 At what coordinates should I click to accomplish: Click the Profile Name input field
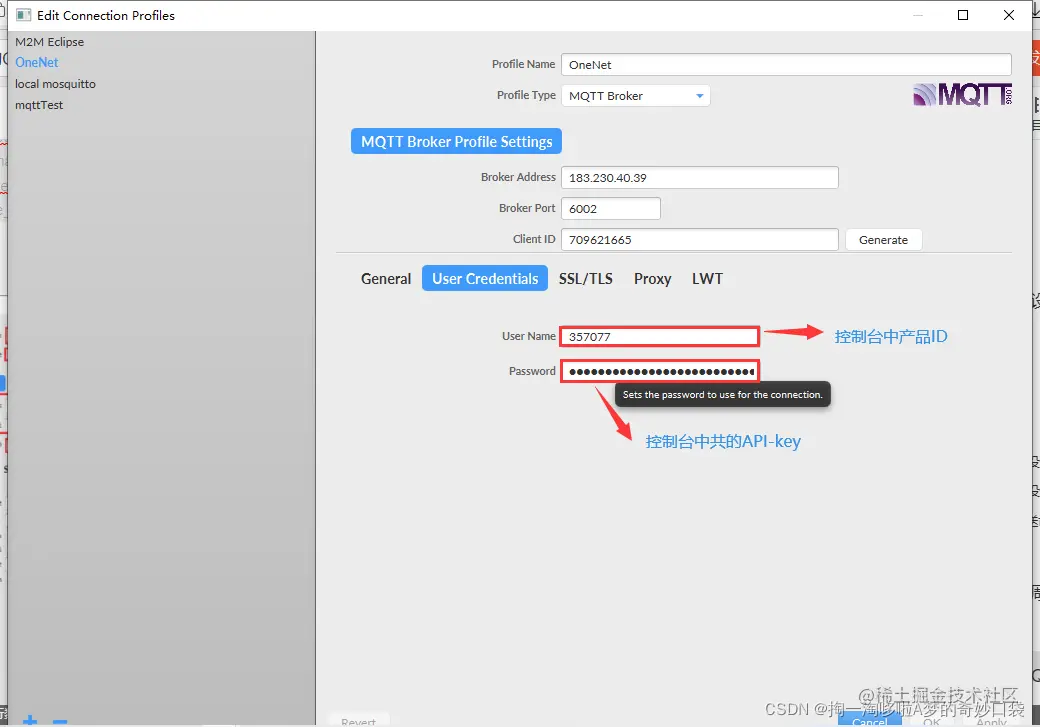click(786, 64)
